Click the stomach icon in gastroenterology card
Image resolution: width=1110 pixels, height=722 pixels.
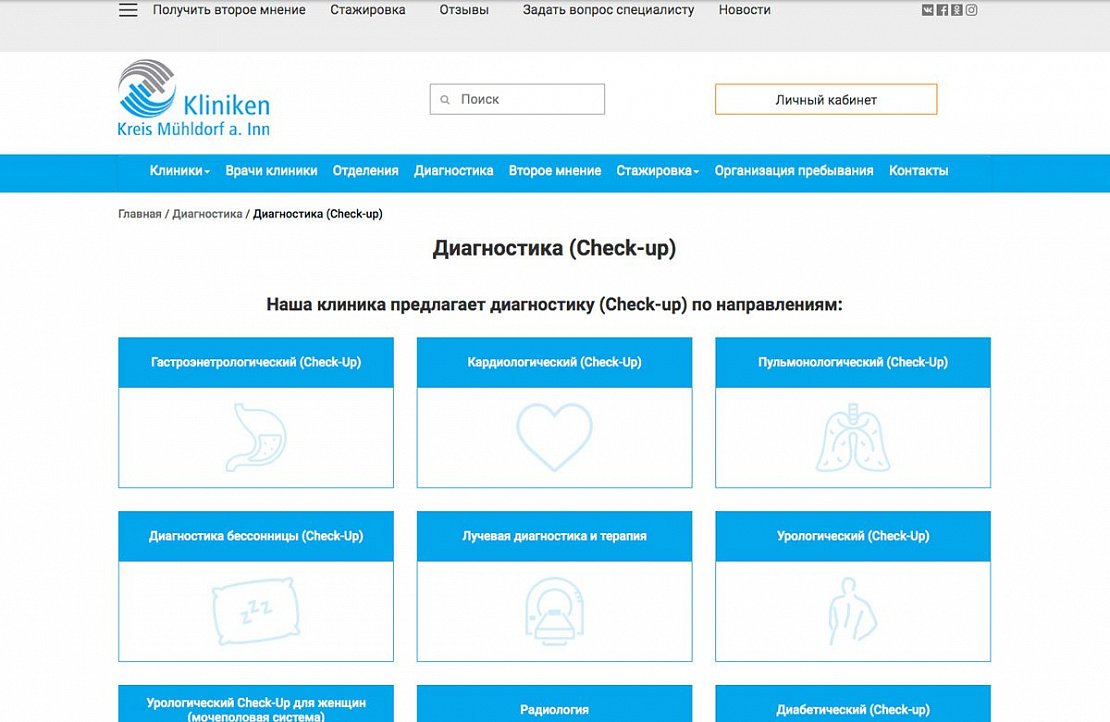(x=256, y=437)
